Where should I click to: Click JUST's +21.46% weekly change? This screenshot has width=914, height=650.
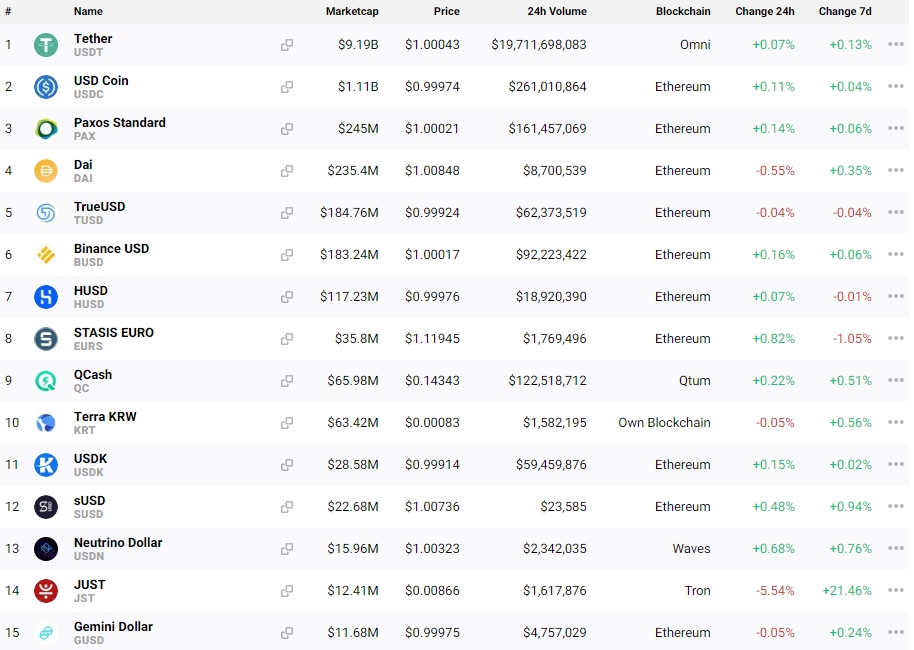(847, 591)
